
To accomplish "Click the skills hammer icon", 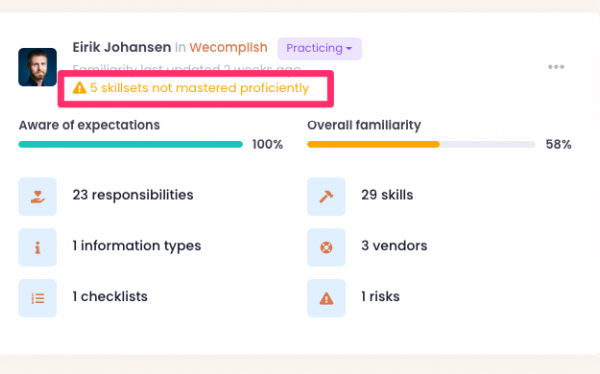I will [x=326, y=196].
